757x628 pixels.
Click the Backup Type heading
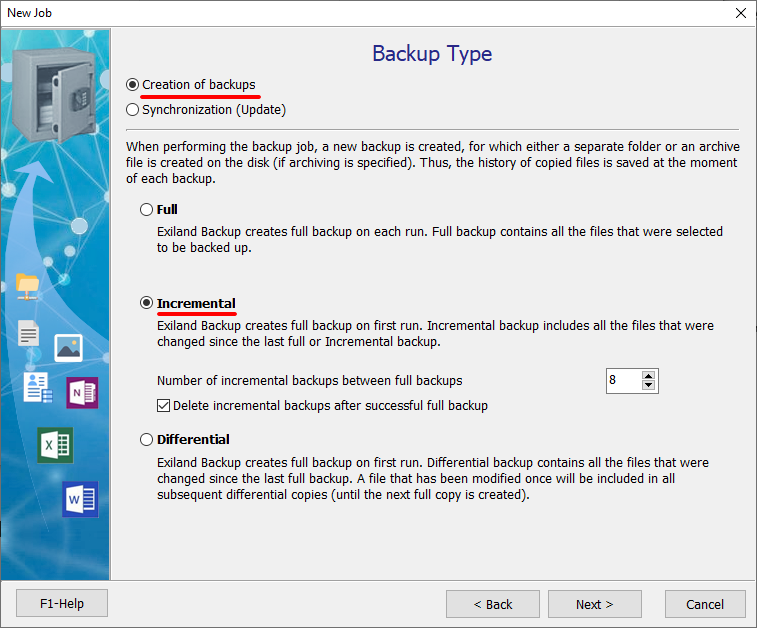432,54
